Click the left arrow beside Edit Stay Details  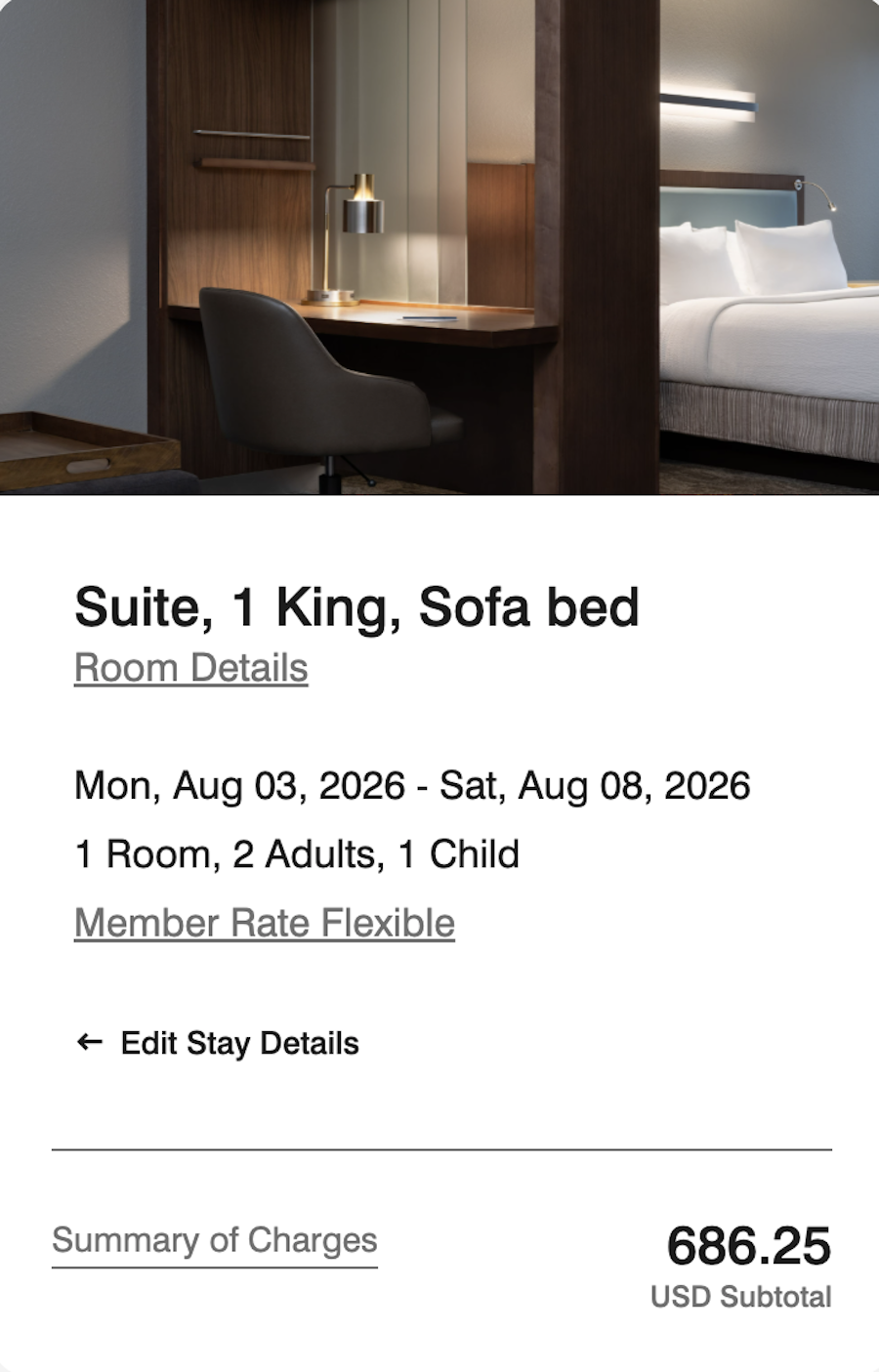(x=89, y=1043)
